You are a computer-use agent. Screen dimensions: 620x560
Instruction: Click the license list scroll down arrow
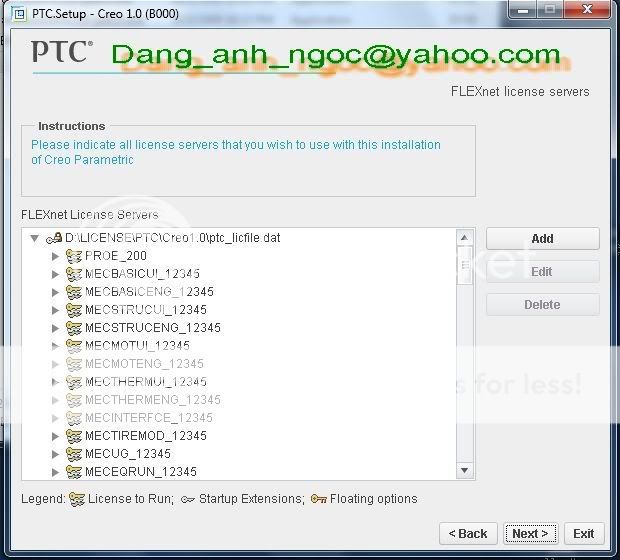465,470
